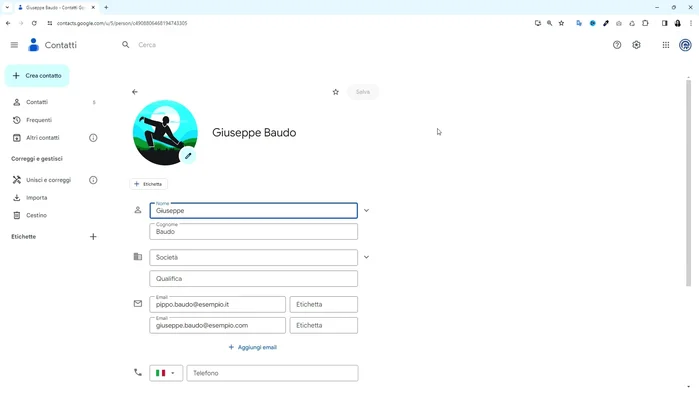Image resolution: width=699 pixels, height=397 pixels.
Task: Click the Società input field
Action: (253, 258)
